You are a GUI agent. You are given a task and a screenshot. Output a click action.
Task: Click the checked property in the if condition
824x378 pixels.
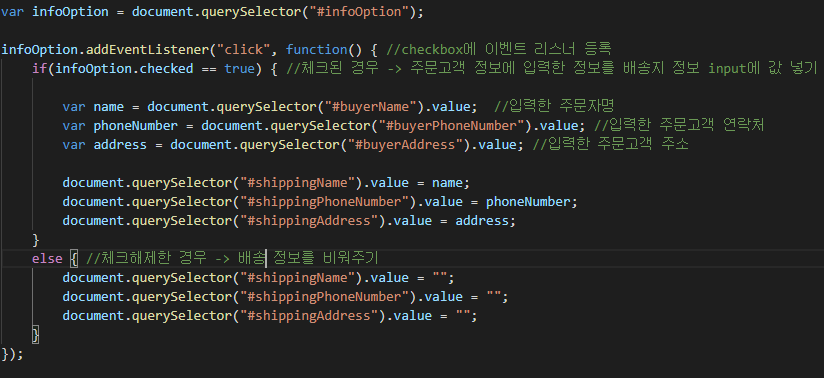[x=166, y=68]
